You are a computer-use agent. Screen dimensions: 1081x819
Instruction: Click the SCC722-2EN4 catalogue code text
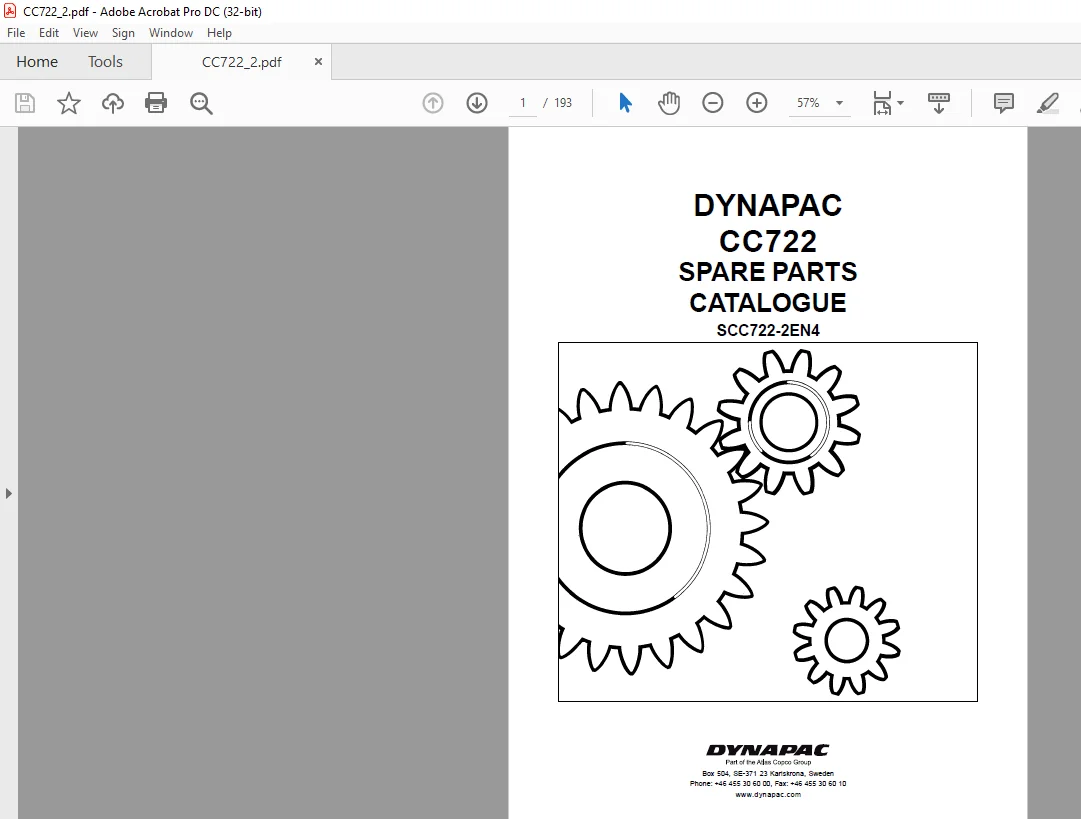pyautogui.click(x=768, y=330)
